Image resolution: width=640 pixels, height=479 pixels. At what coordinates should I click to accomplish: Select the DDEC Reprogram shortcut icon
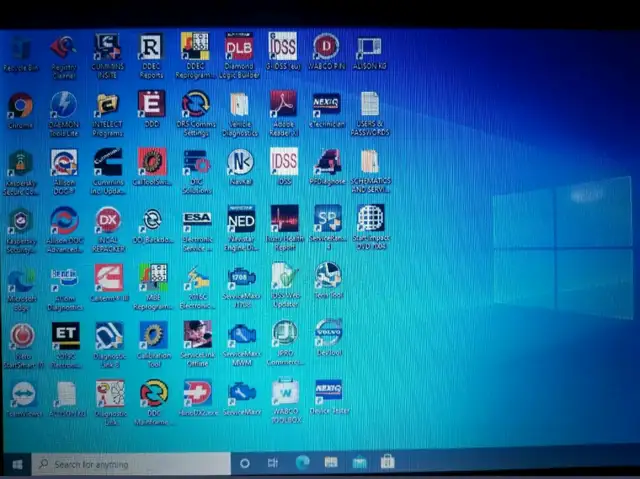point(195,46)
